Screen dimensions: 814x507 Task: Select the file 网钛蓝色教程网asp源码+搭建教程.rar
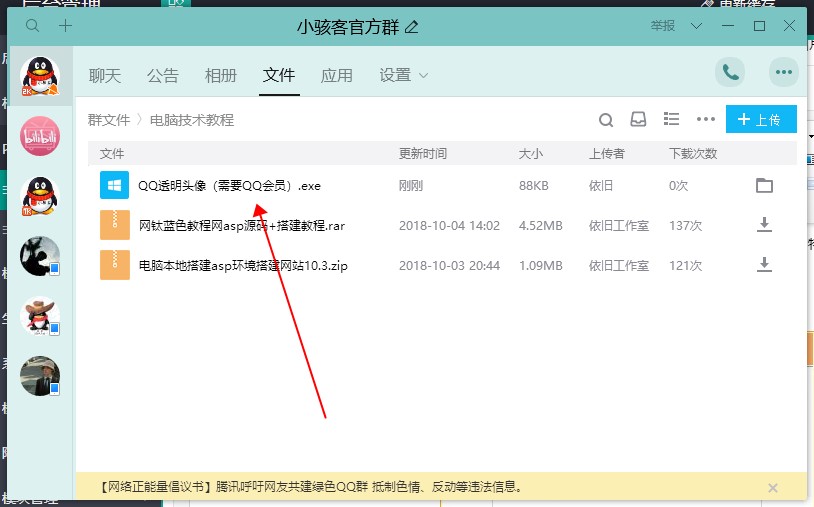click(x=241, y=226)
